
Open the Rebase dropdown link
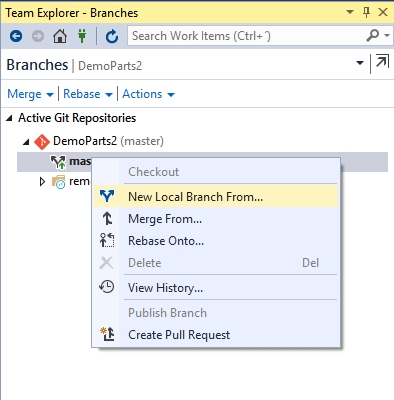(88, 94)
